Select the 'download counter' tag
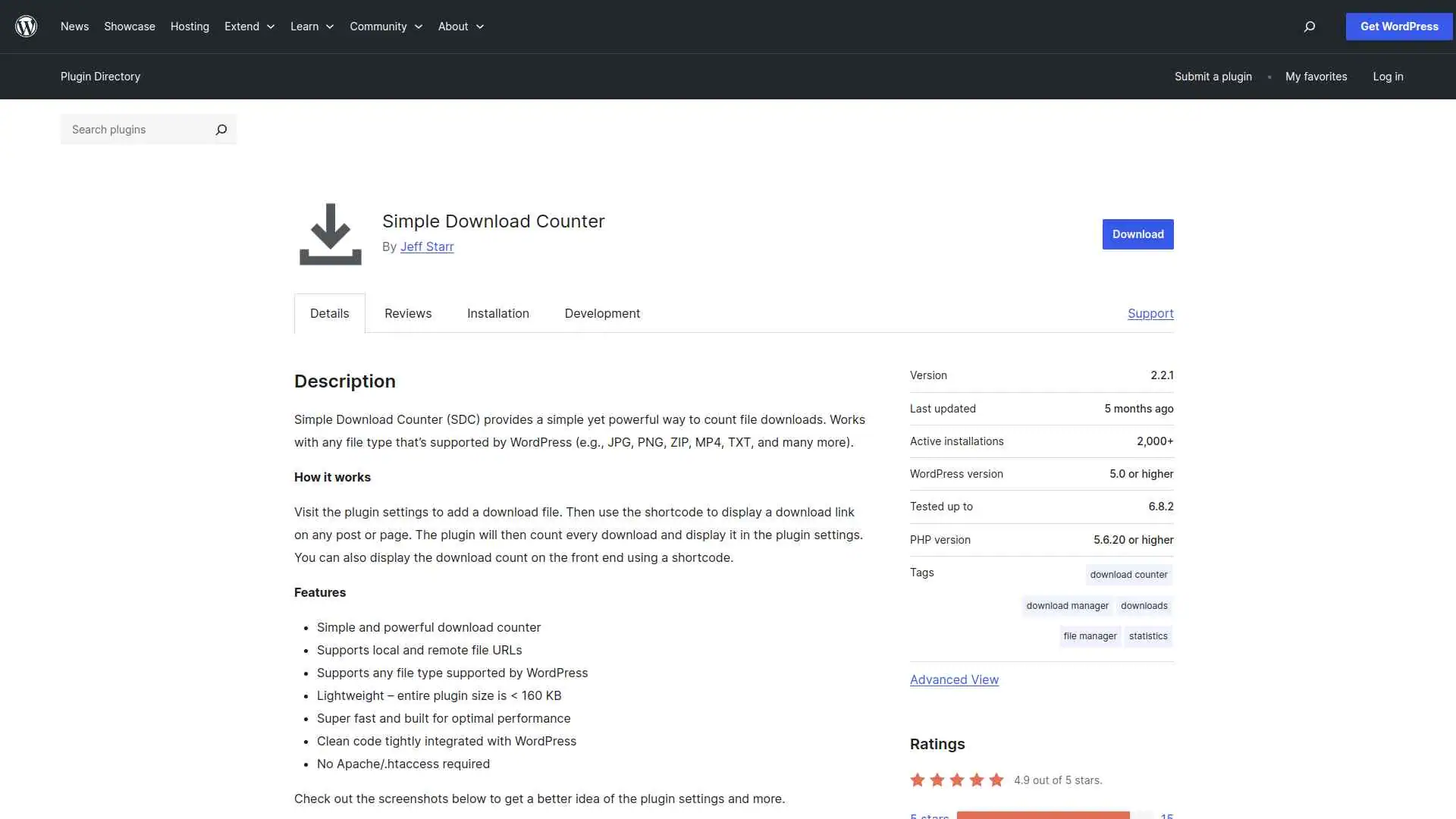1456x819 pixels. [x=1128, y=574]
